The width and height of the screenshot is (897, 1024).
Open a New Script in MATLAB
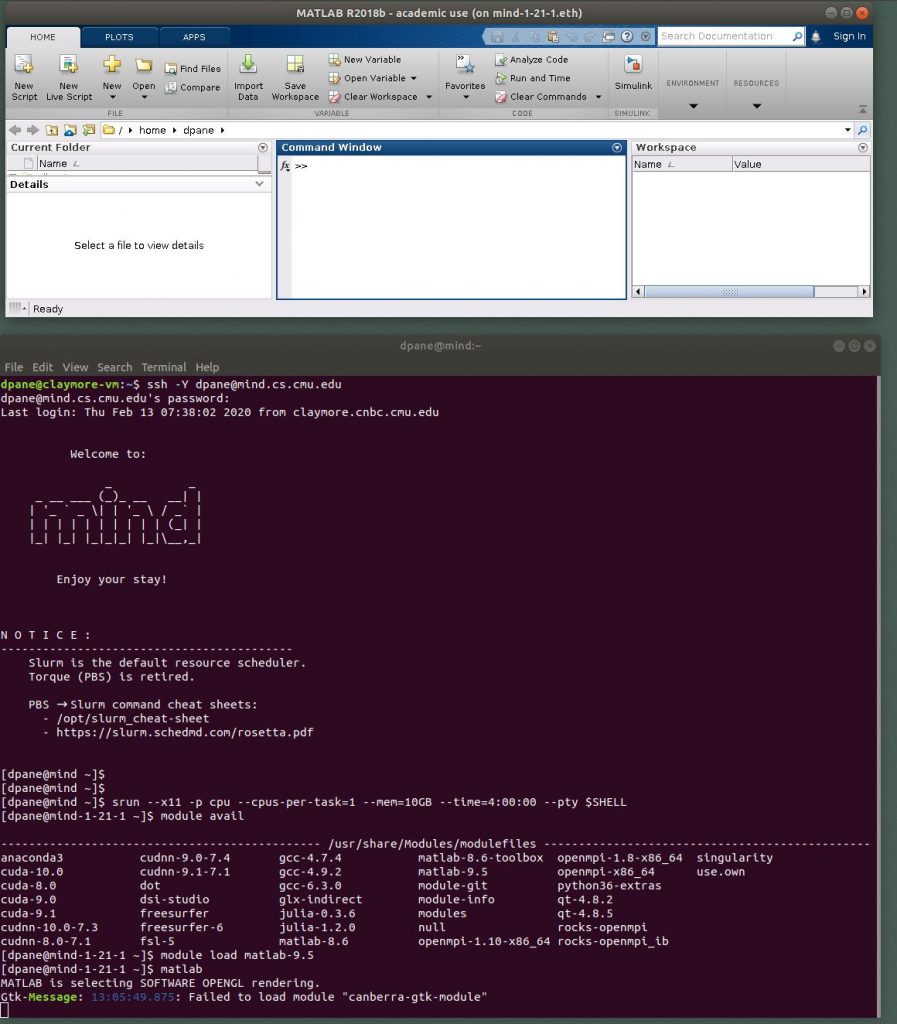pyautogui.click(x=23, y=80)
